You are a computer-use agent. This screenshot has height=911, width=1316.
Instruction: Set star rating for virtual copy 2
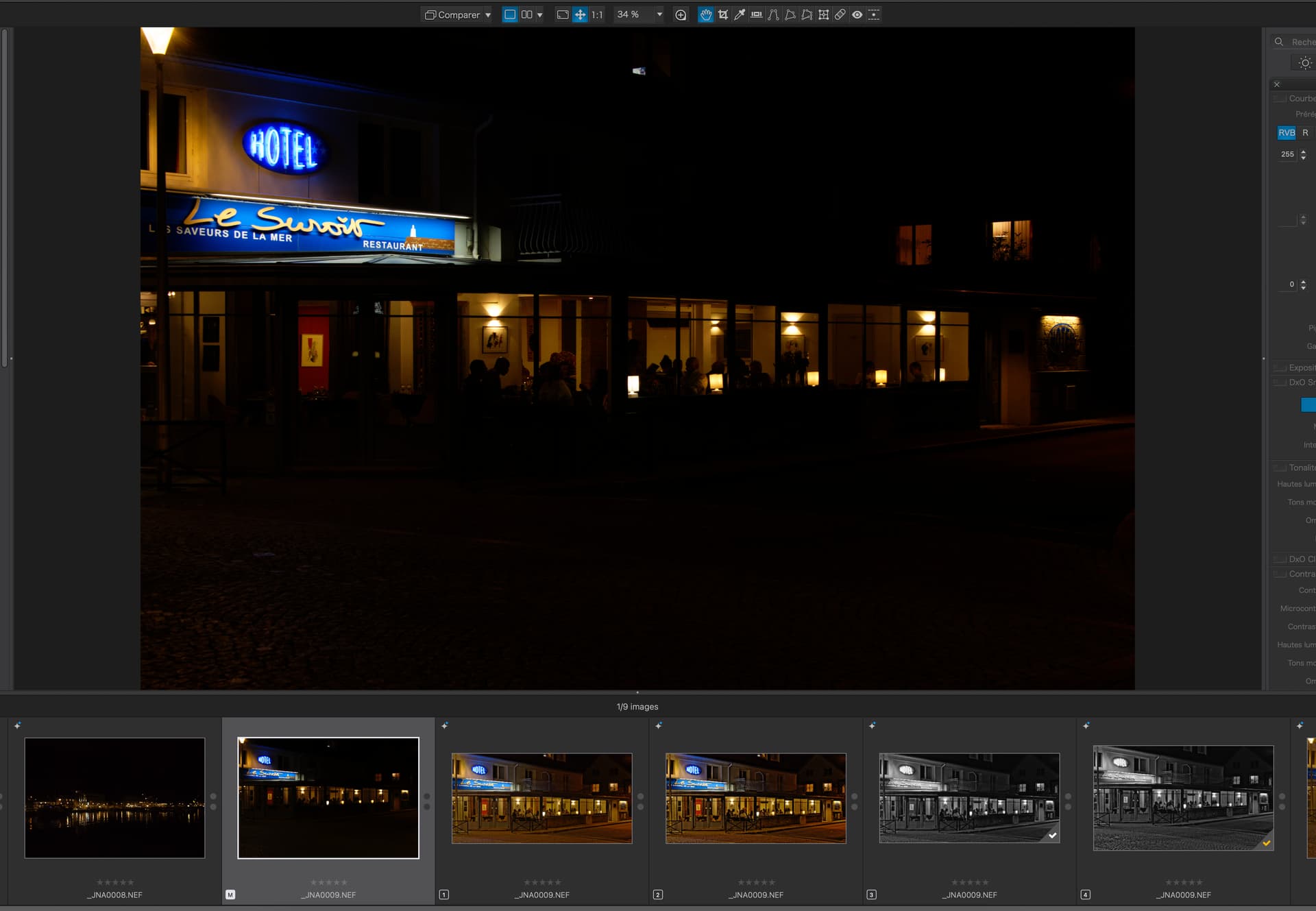[x=757, y=883]
